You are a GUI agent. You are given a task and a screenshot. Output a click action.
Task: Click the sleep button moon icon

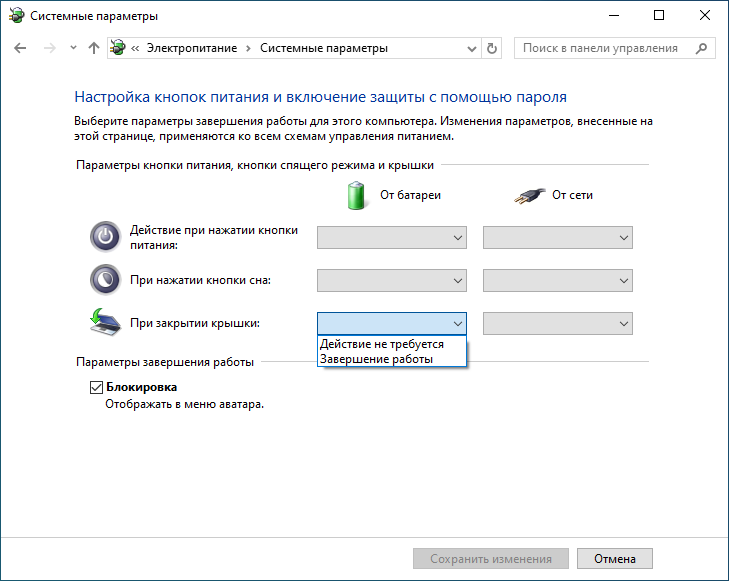click(104, 279)
